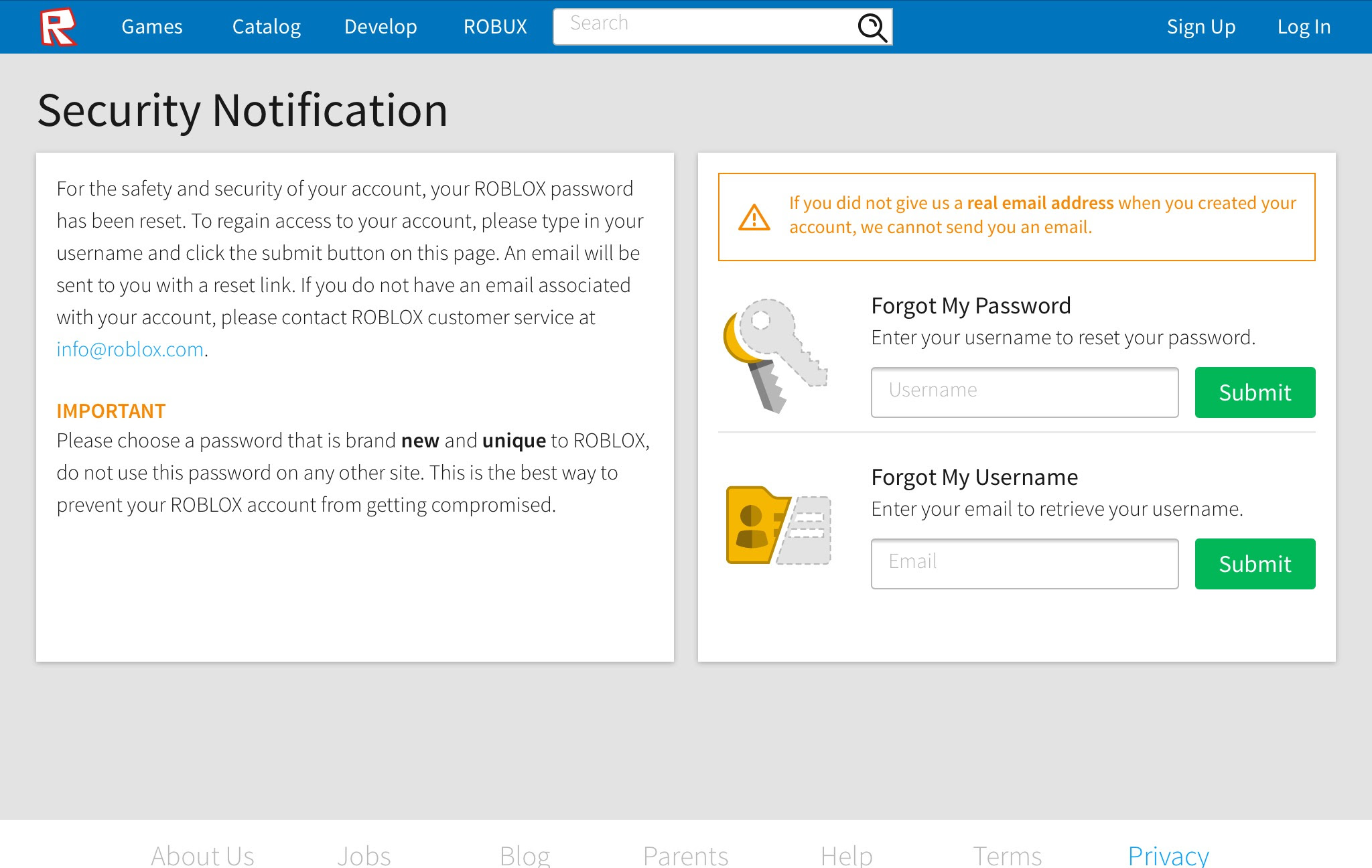
Task: Click the keys icon beside Forgot My Password
Action: click(x=776, y=356)
